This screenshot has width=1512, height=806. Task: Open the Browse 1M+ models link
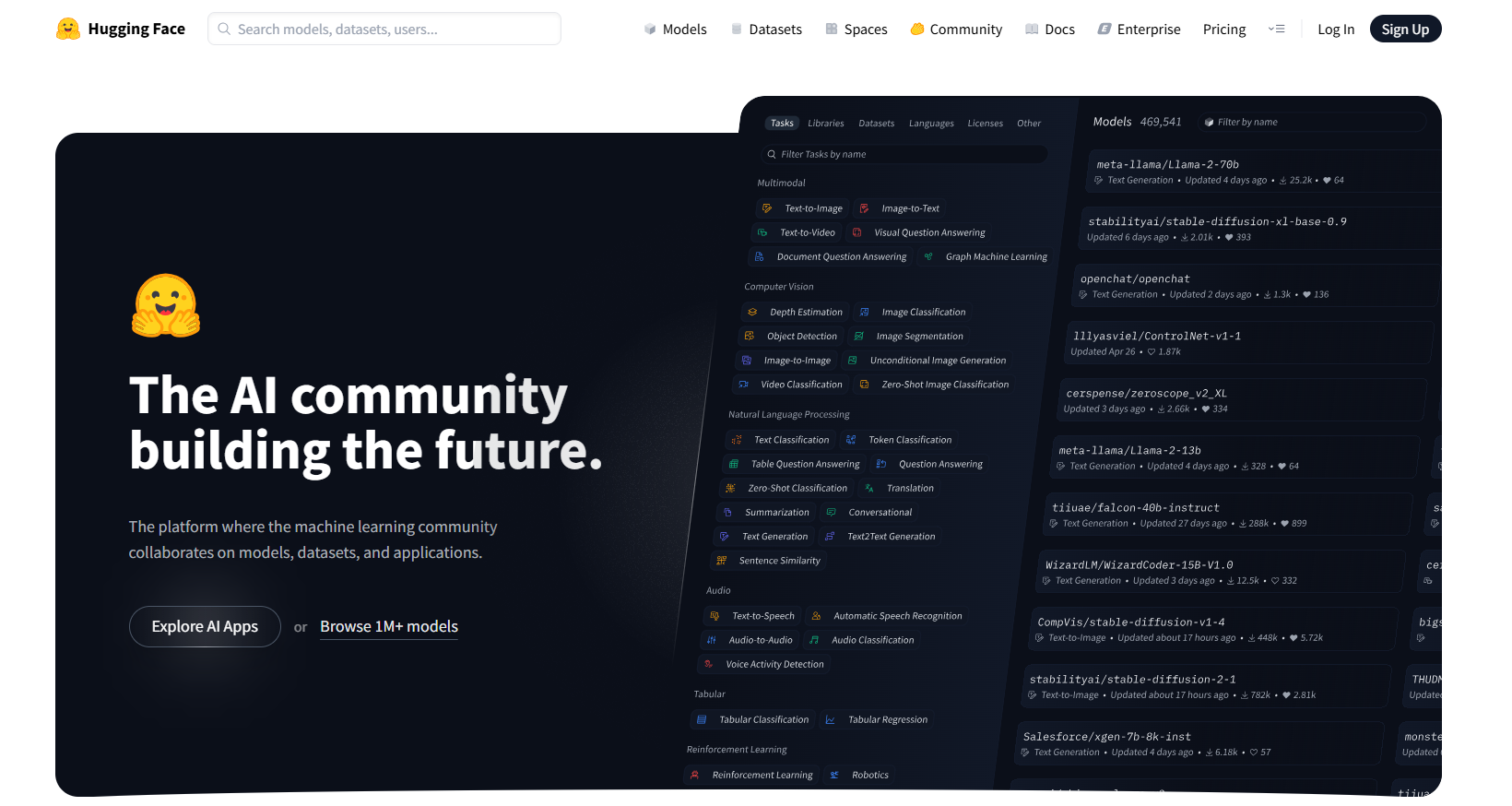[x=389, y=626]
